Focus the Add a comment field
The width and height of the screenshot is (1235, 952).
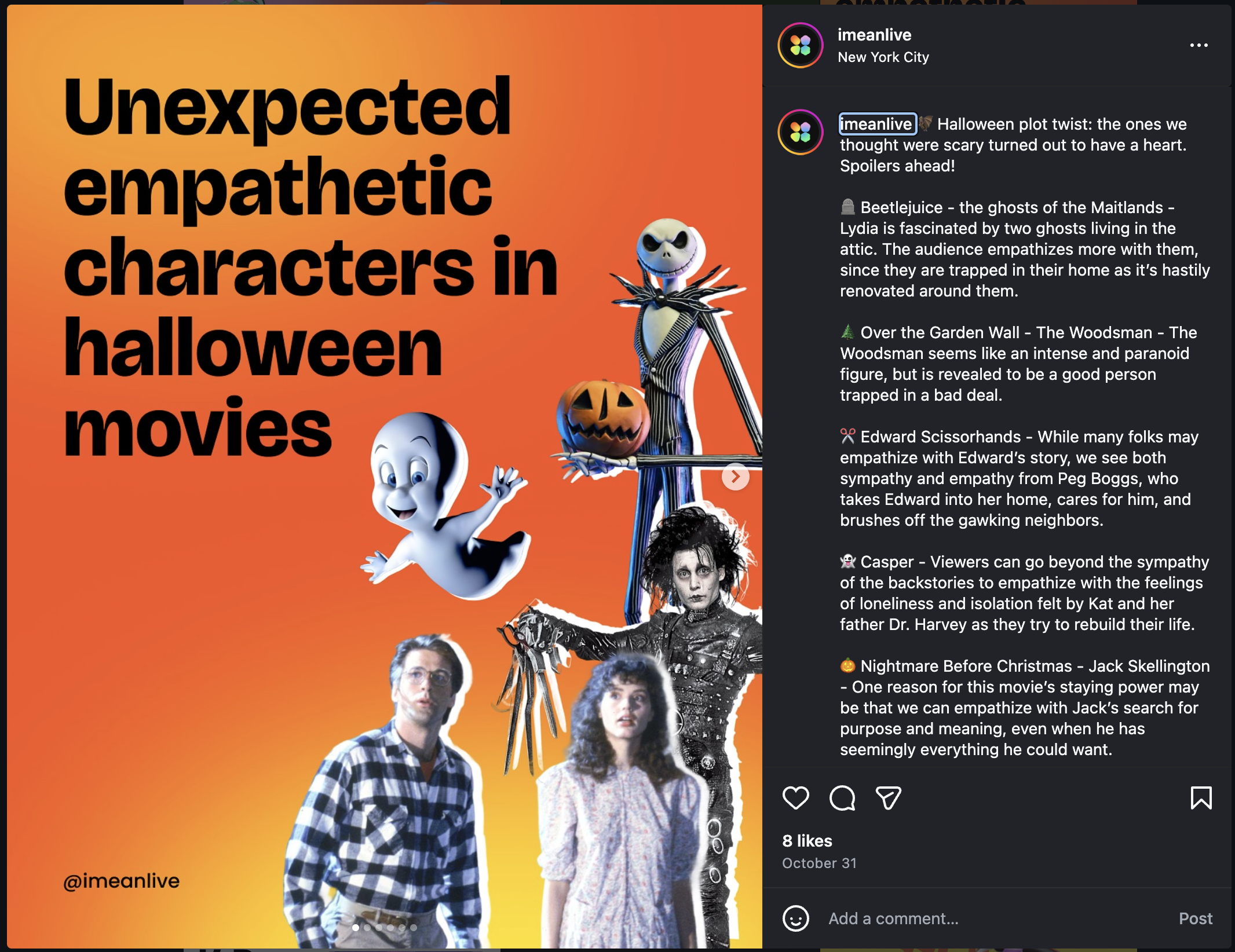click(996, 918)
